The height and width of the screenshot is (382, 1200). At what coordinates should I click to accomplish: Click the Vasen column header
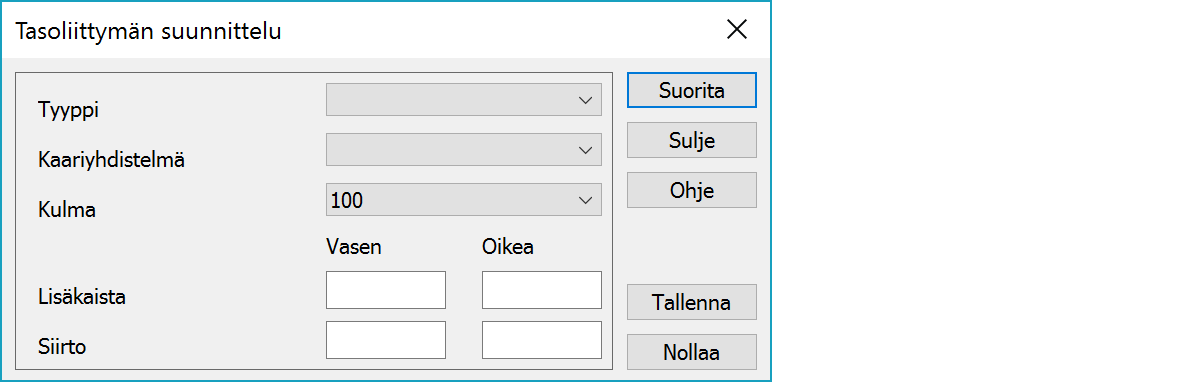[x=354, y=247]
